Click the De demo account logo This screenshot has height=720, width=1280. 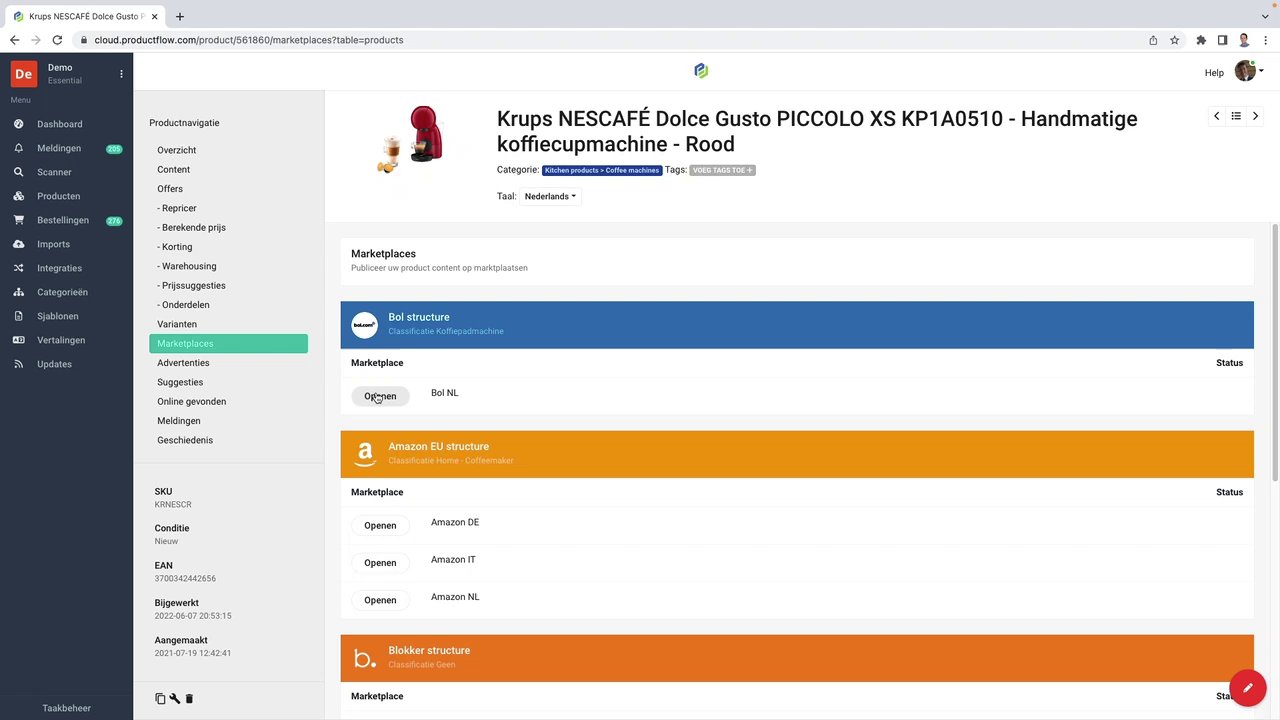point(23,74)
